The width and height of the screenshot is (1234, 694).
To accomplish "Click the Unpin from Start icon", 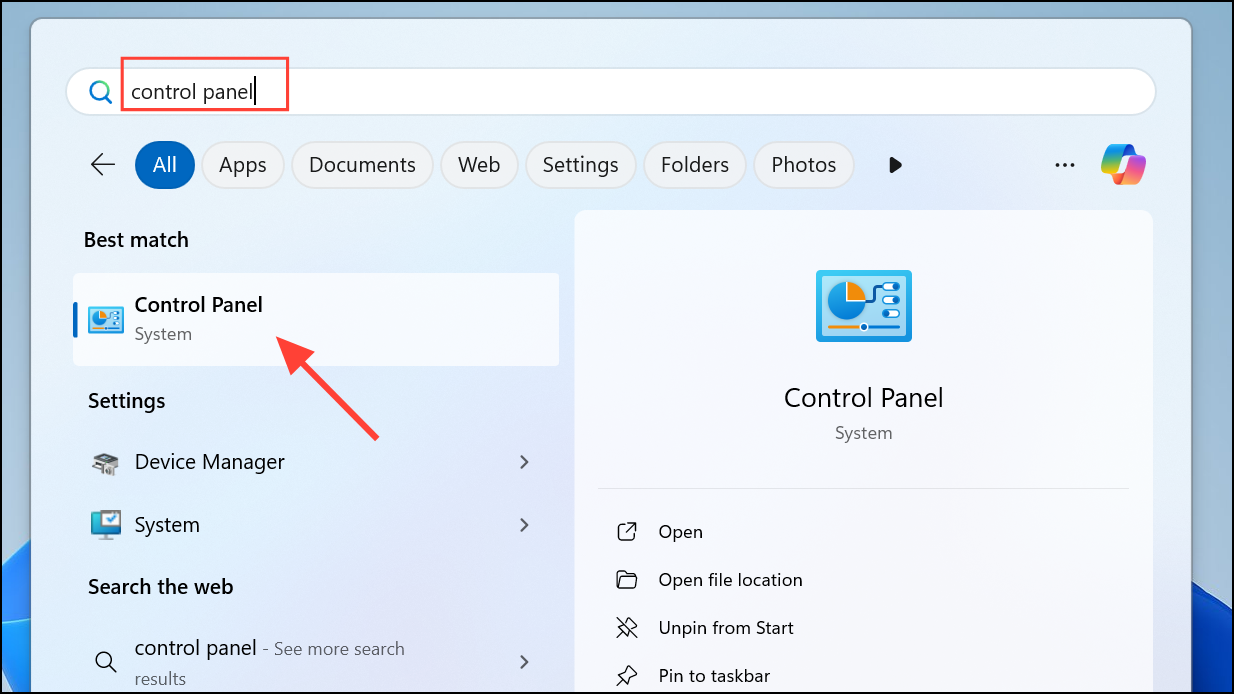I will pyautogui.click(x=627, y=628).
